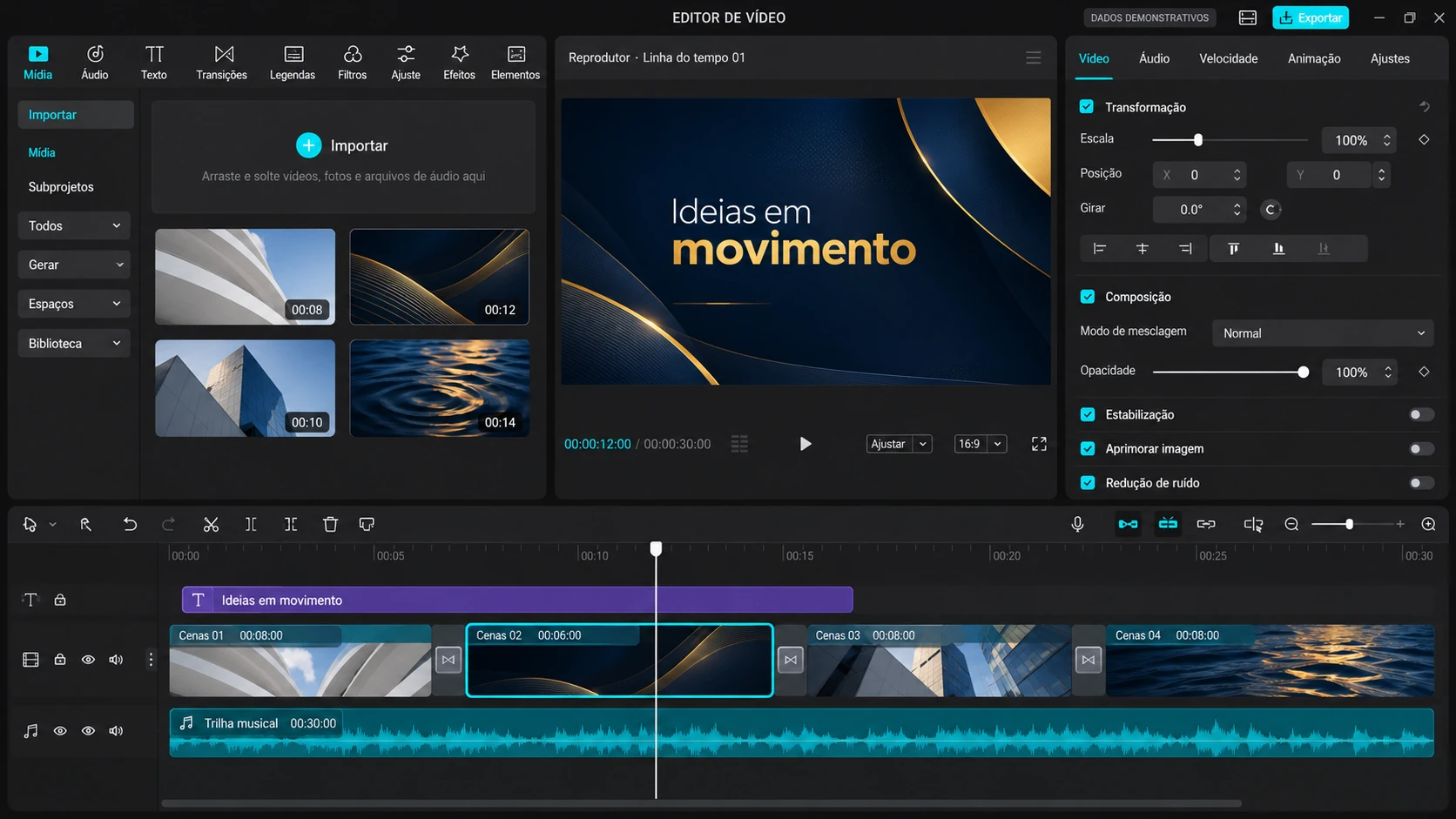
Task: Open the Elementos panel
Action: (516, 63)
